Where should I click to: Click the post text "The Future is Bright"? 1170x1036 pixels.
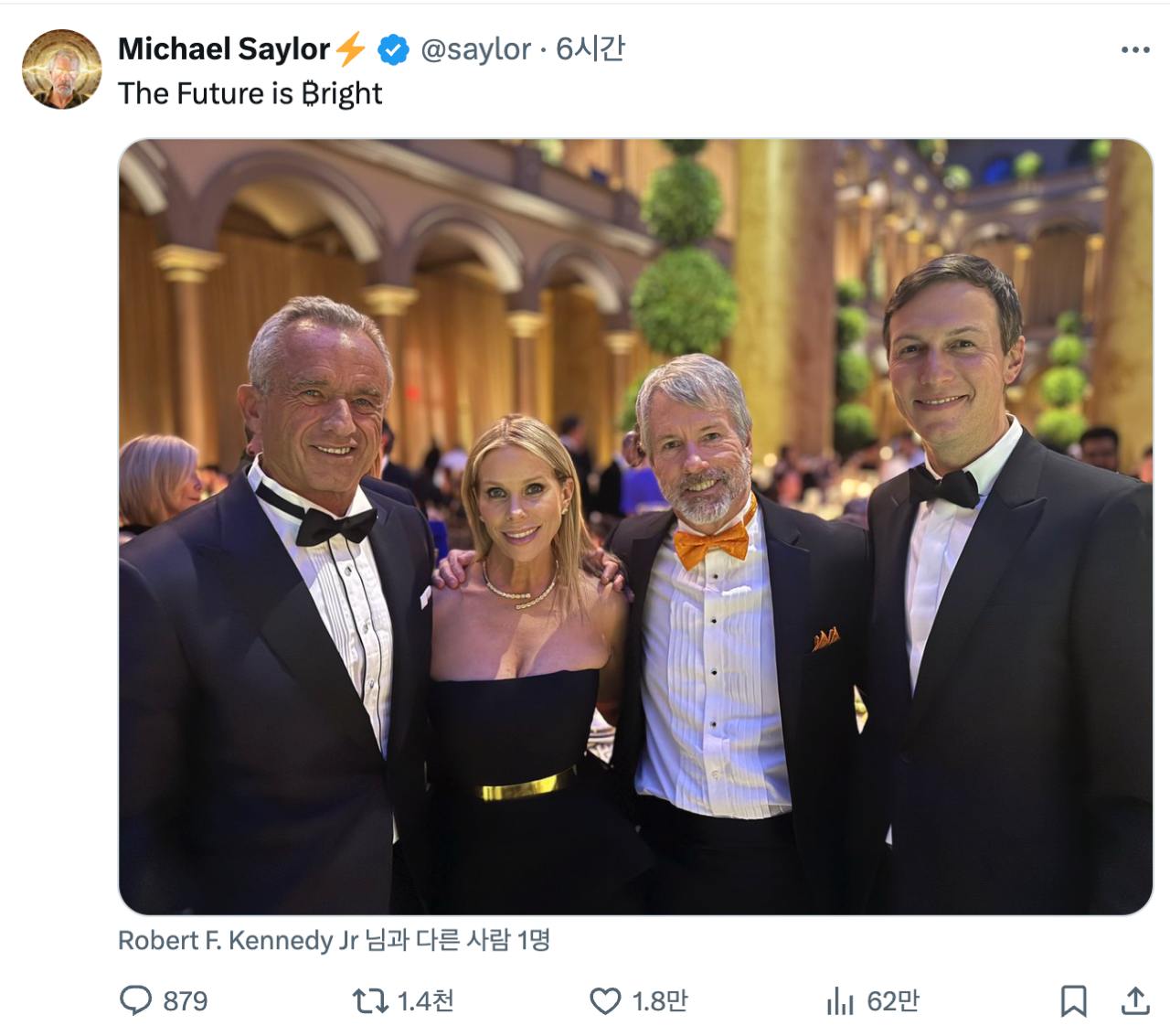pos(250,93)
